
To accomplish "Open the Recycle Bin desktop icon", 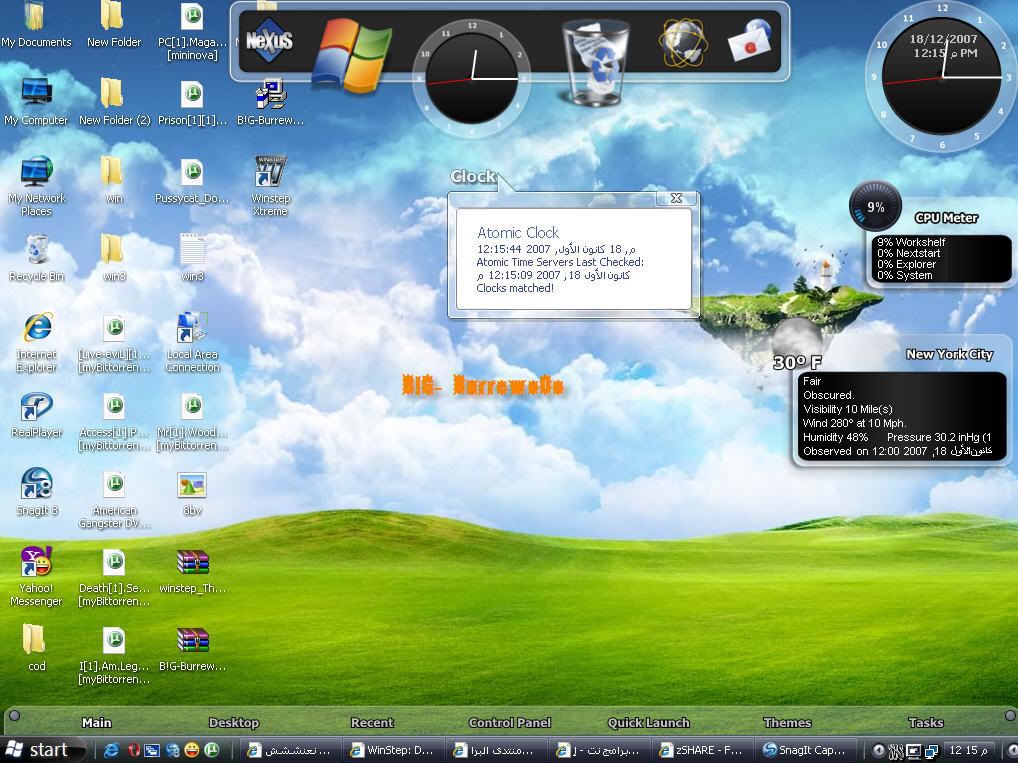I will coord(36,258).
